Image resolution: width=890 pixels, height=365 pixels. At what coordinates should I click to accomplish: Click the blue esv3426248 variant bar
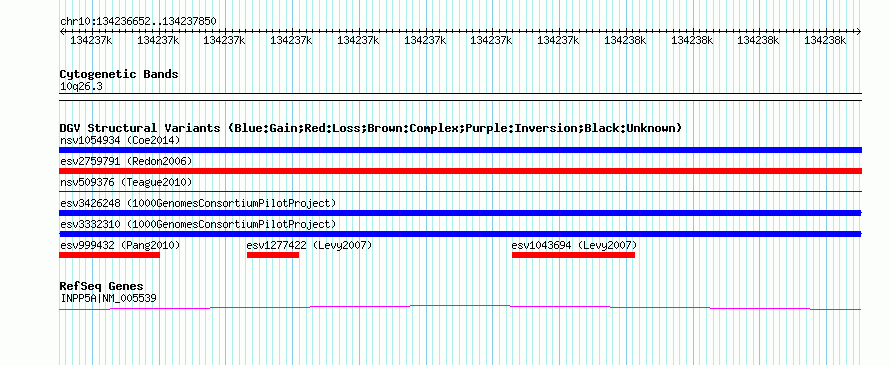(460, 213)
